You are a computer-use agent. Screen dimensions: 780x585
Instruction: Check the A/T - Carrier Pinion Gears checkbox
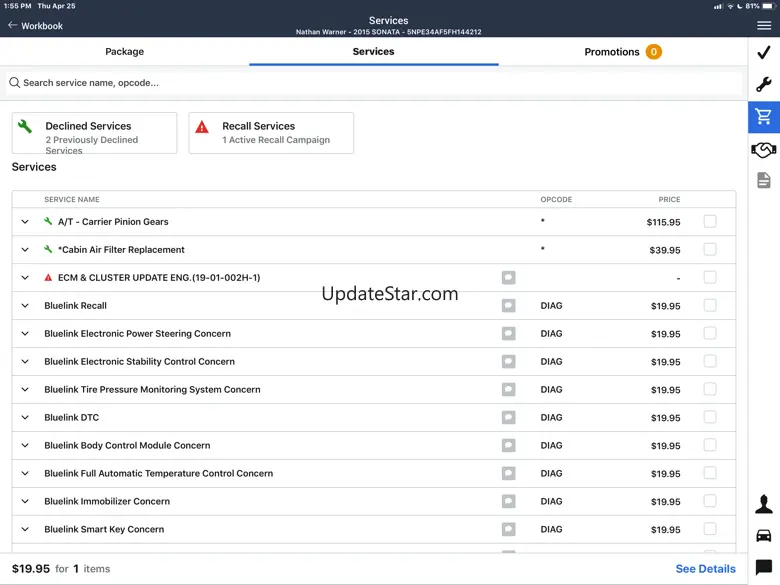[x=710, y=222]
